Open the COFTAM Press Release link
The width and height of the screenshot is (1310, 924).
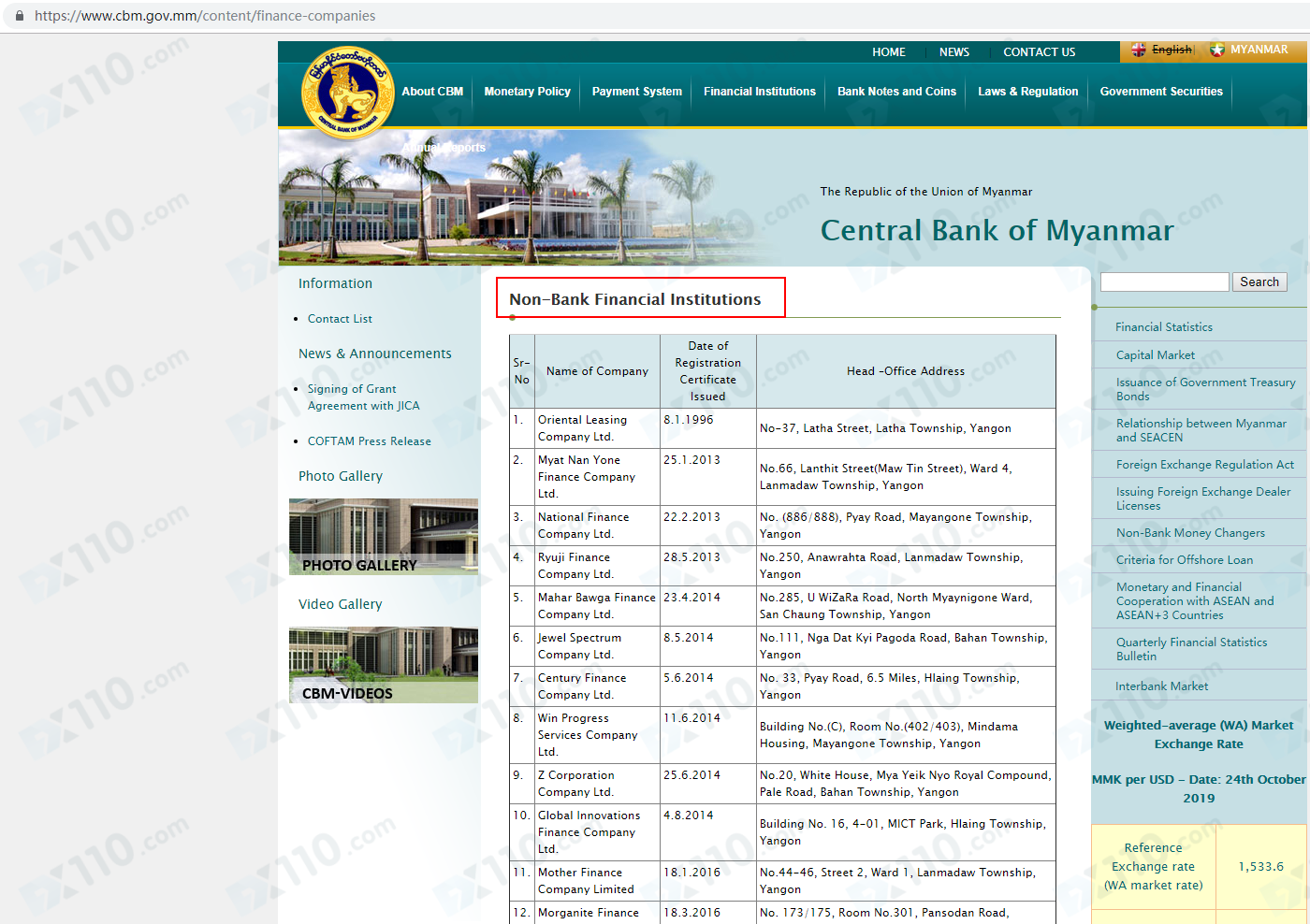click(x=369, y=441)
